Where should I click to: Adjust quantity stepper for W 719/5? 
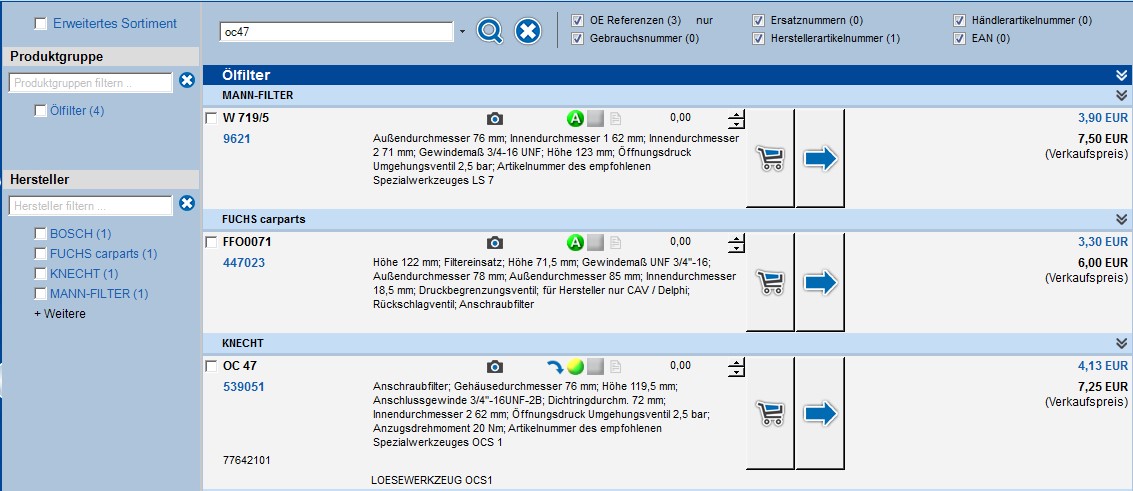click(736, 120)
